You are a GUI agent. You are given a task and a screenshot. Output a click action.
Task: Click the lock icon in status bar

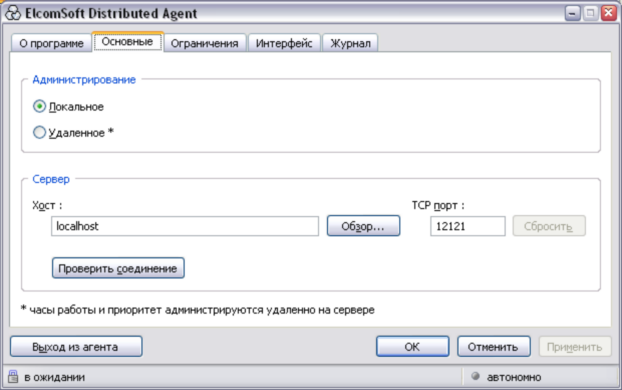pos(13,376)
